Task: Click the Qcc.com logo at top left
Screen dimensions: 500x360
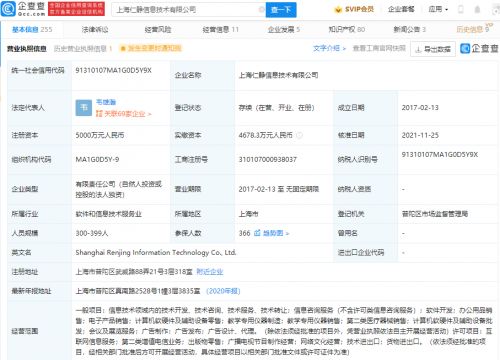Action: tap(23, 9)
